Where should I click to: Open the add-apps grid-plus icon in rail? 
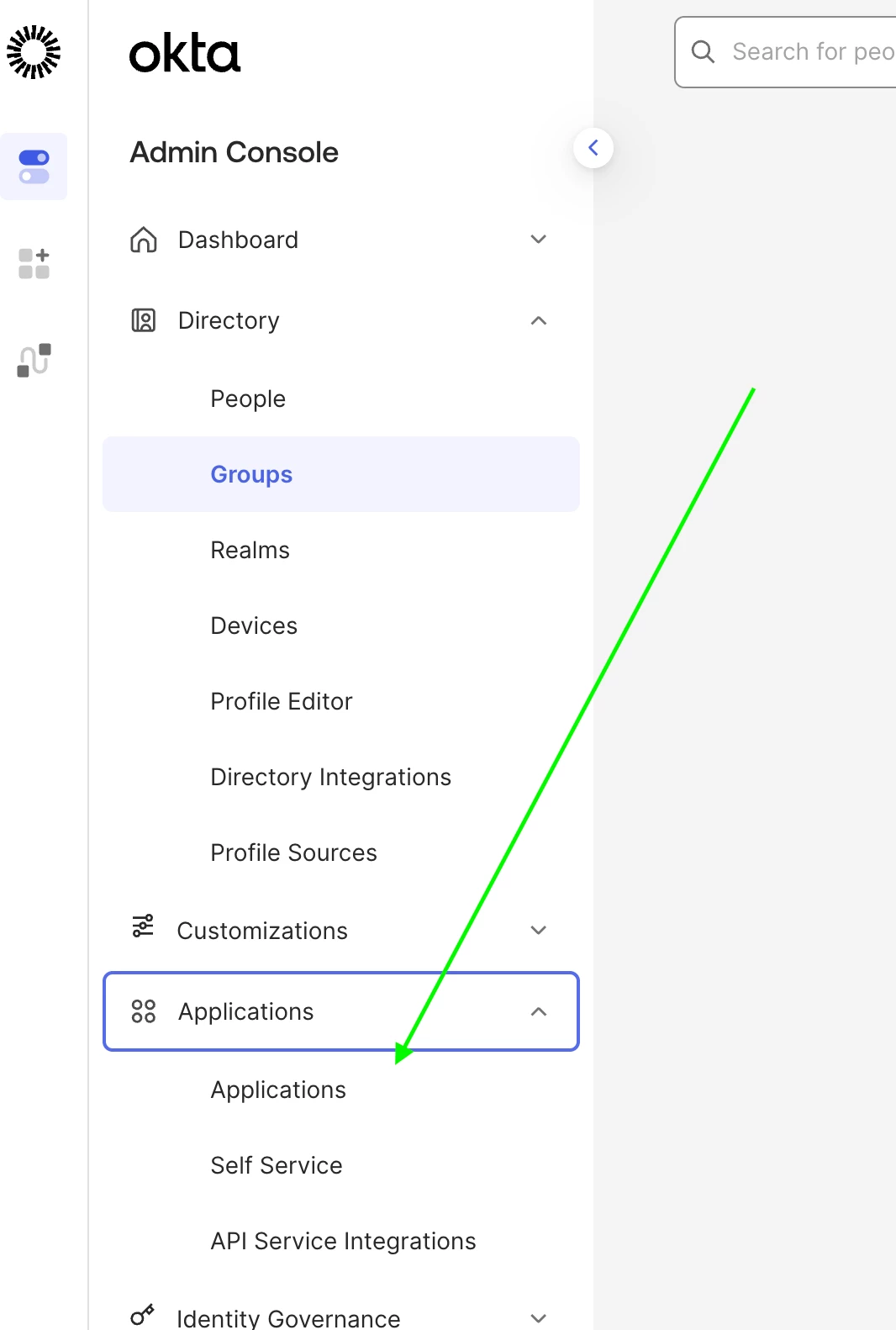coord(34,263)
